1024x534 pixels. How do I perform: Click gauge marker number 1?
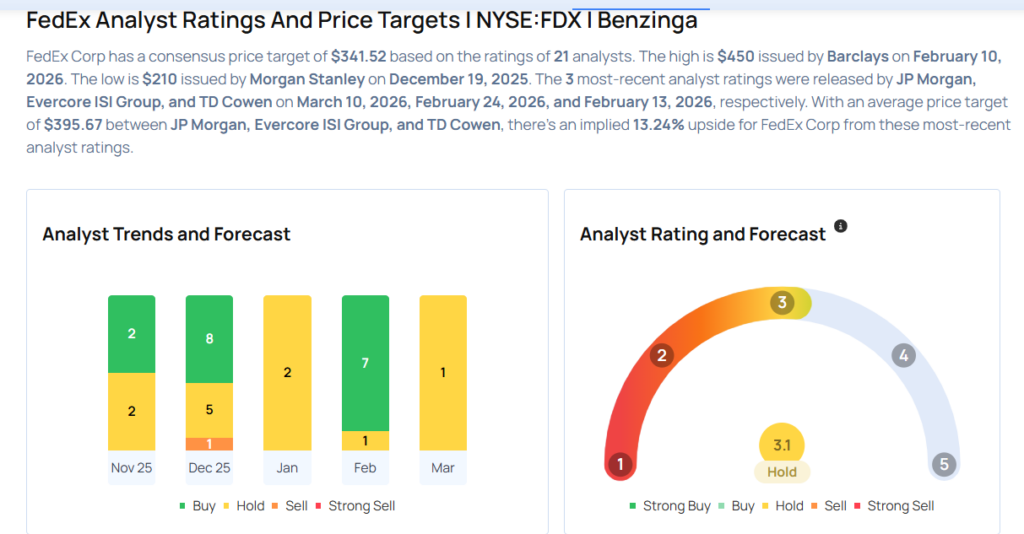tap(621, 464)
